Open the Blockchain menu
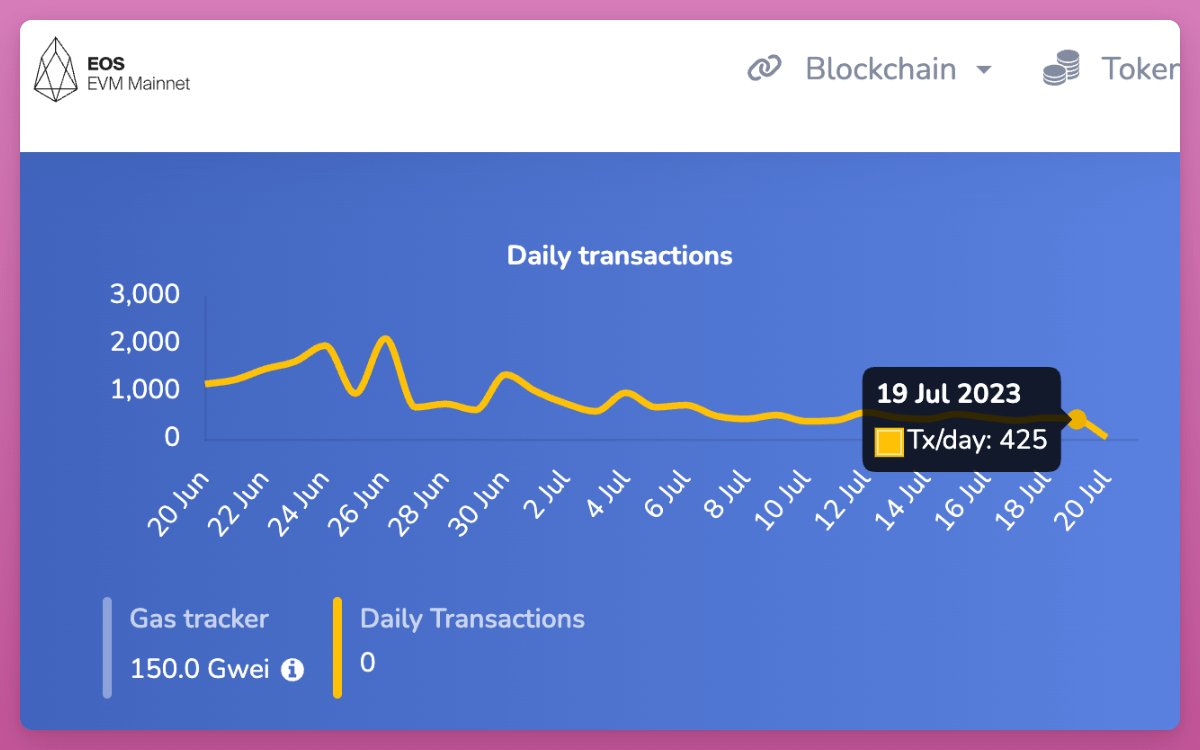 click(880, 69)
